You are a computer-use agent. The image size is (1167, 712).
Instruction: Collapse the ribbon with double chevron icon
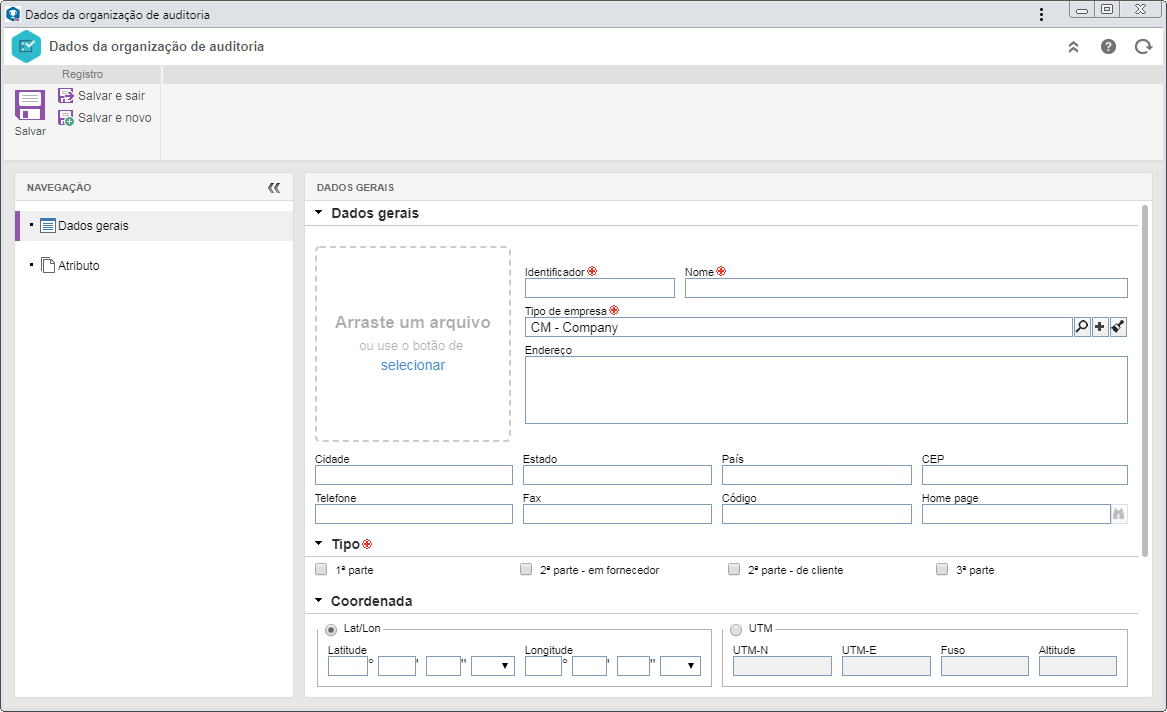[x=1073, y=47]
